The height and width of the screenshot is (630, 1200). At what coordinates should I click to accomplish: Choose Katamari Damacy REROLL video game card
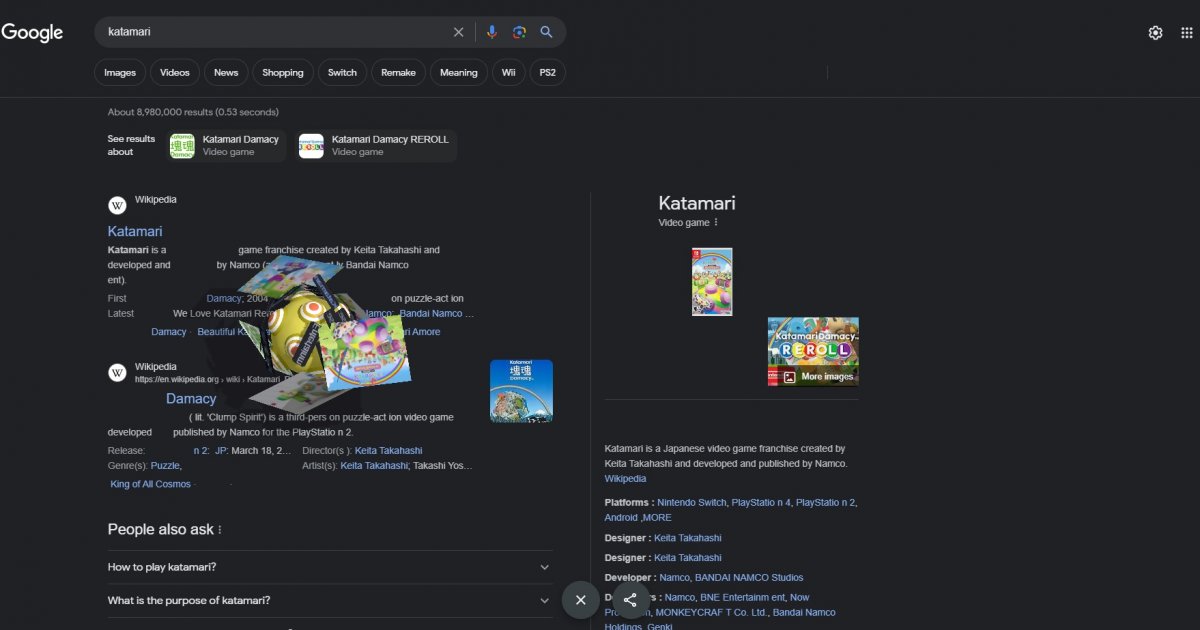coord(376,146)
